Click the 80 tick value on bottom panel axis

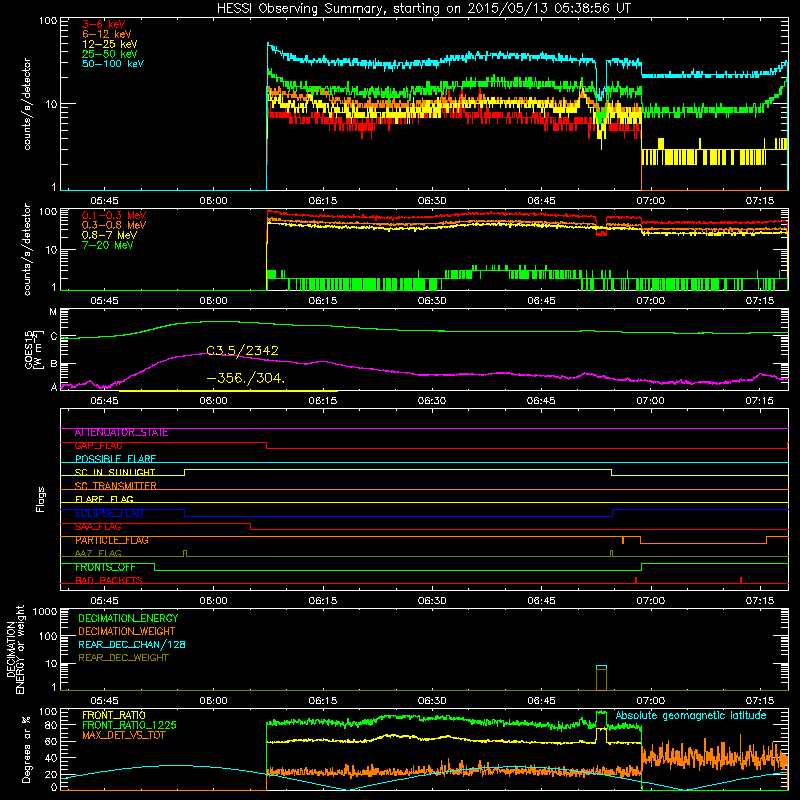click(51, 725)
